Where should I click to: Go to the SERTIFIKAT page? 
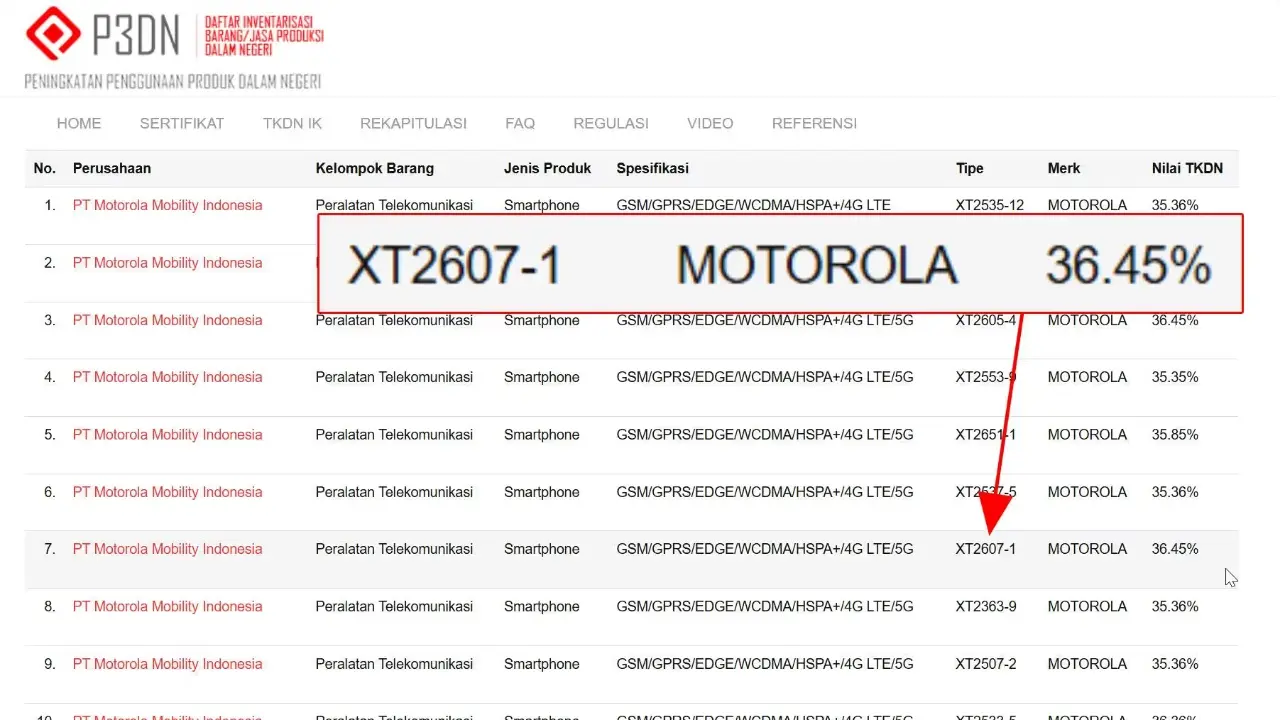[182, 123]
